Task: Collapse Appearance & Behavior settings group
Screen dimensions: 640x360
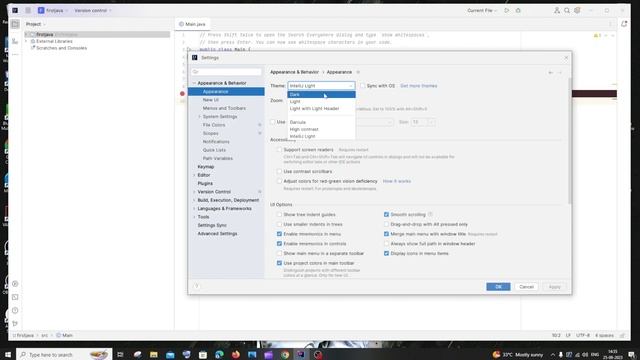Action: [x=194, y=83]
